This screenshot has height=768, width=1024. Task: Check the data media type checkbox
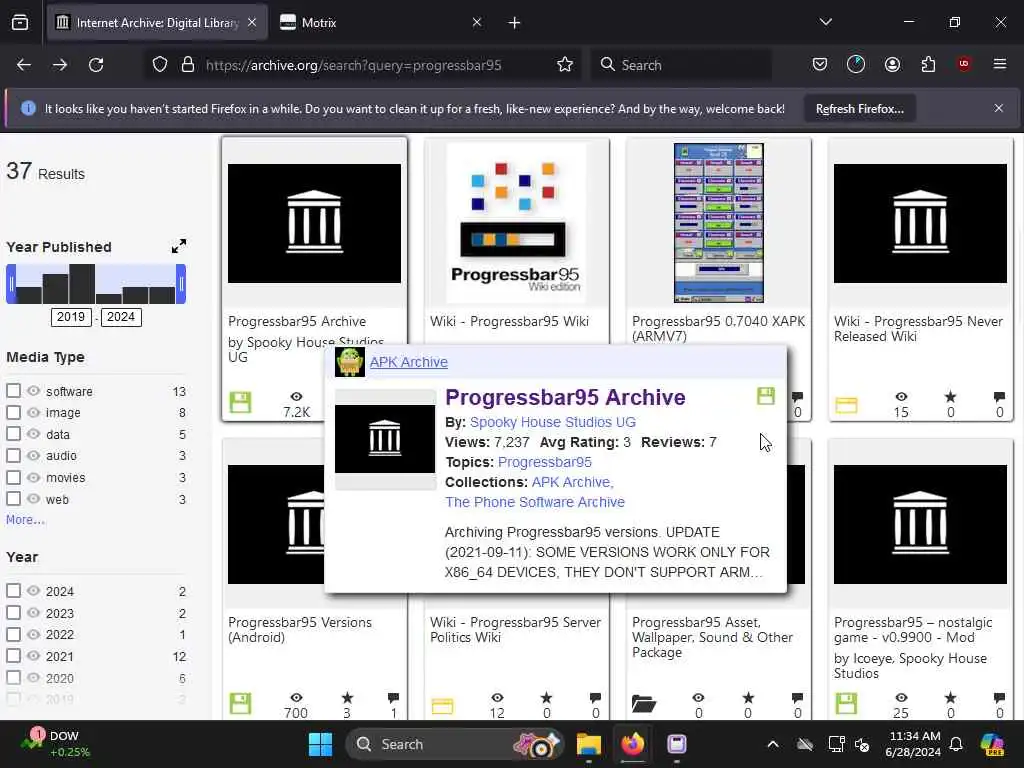[14, 434]
